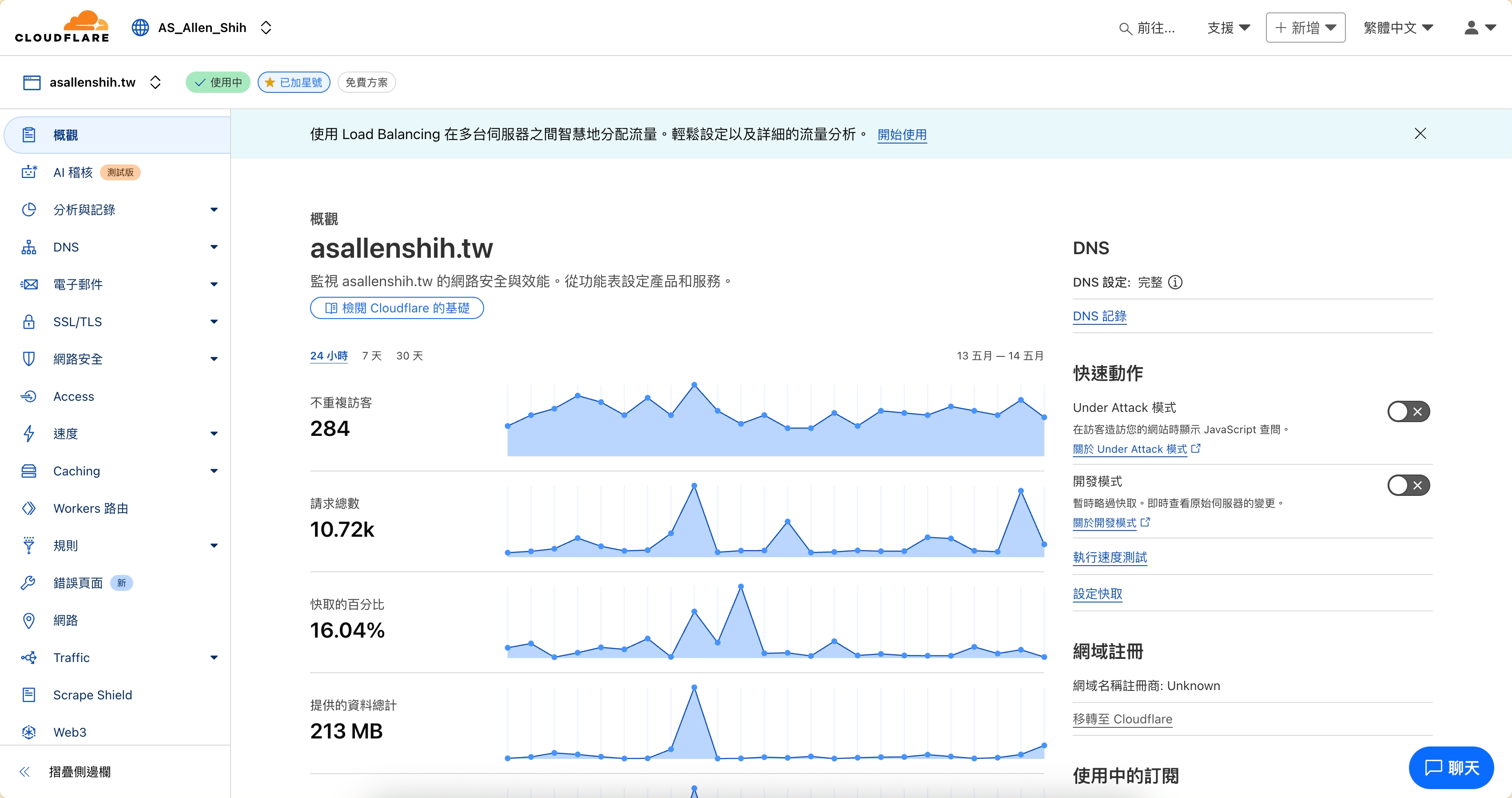Click the 速度 lightning bolt icon
The image size is (1512, 798).
(29, 433)
